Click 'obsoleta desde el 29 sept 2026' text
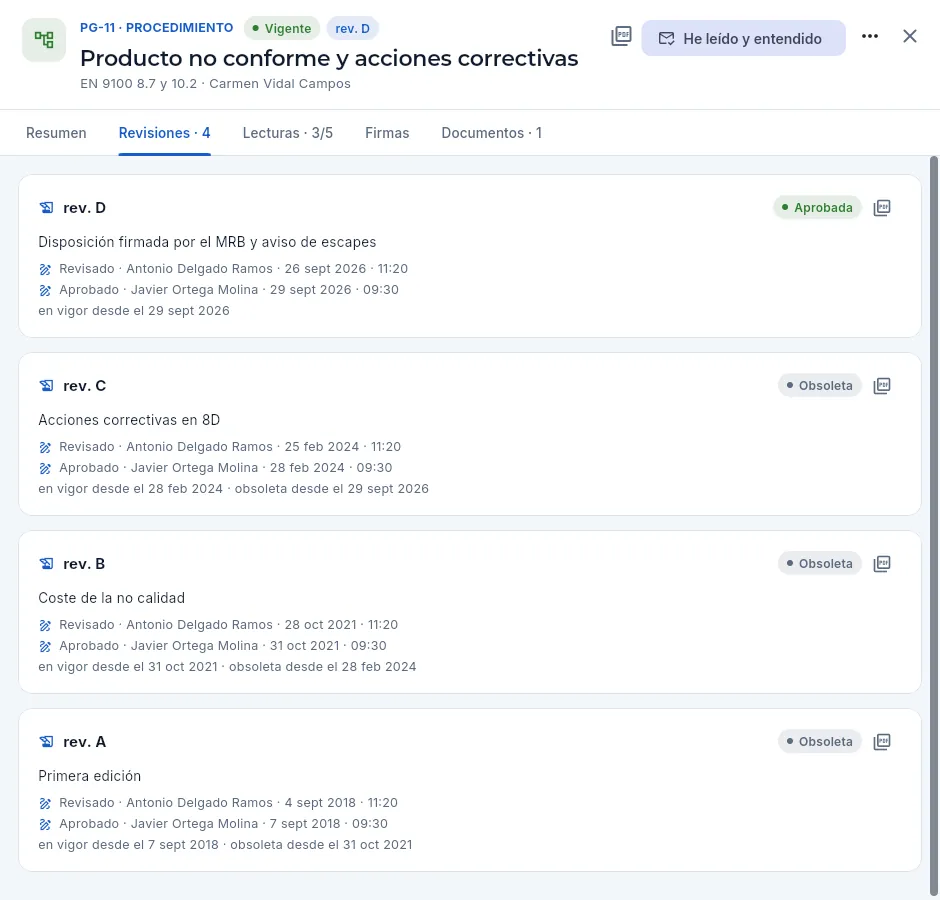 [x=332, y=489]
